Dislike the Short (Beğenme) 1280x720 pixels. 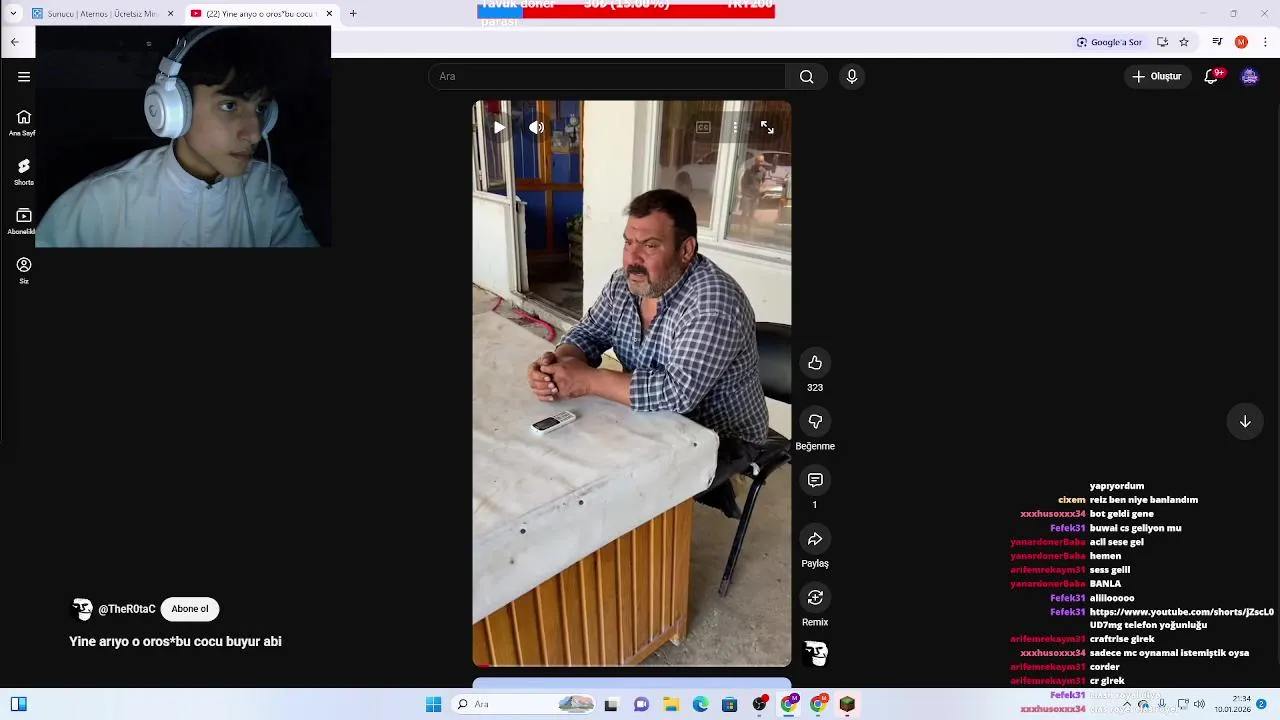pyautogui.click(x=815, y=422)
